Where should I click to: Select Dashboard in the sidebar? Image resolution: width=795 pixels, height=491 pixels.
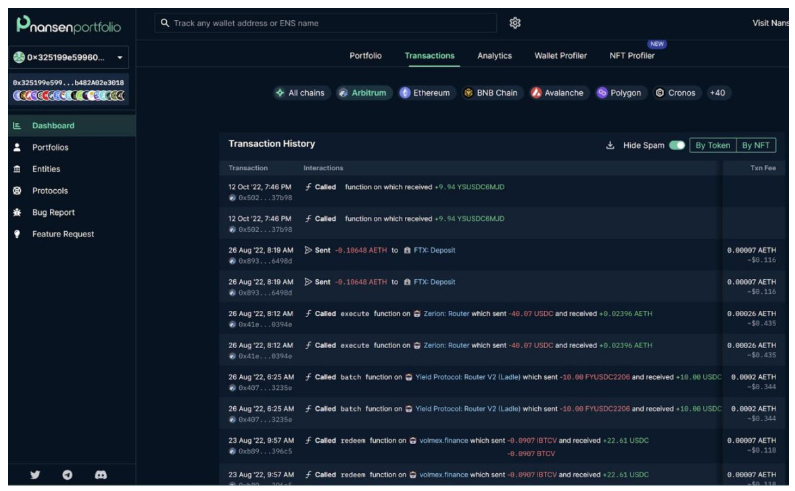tap(72, 126)
